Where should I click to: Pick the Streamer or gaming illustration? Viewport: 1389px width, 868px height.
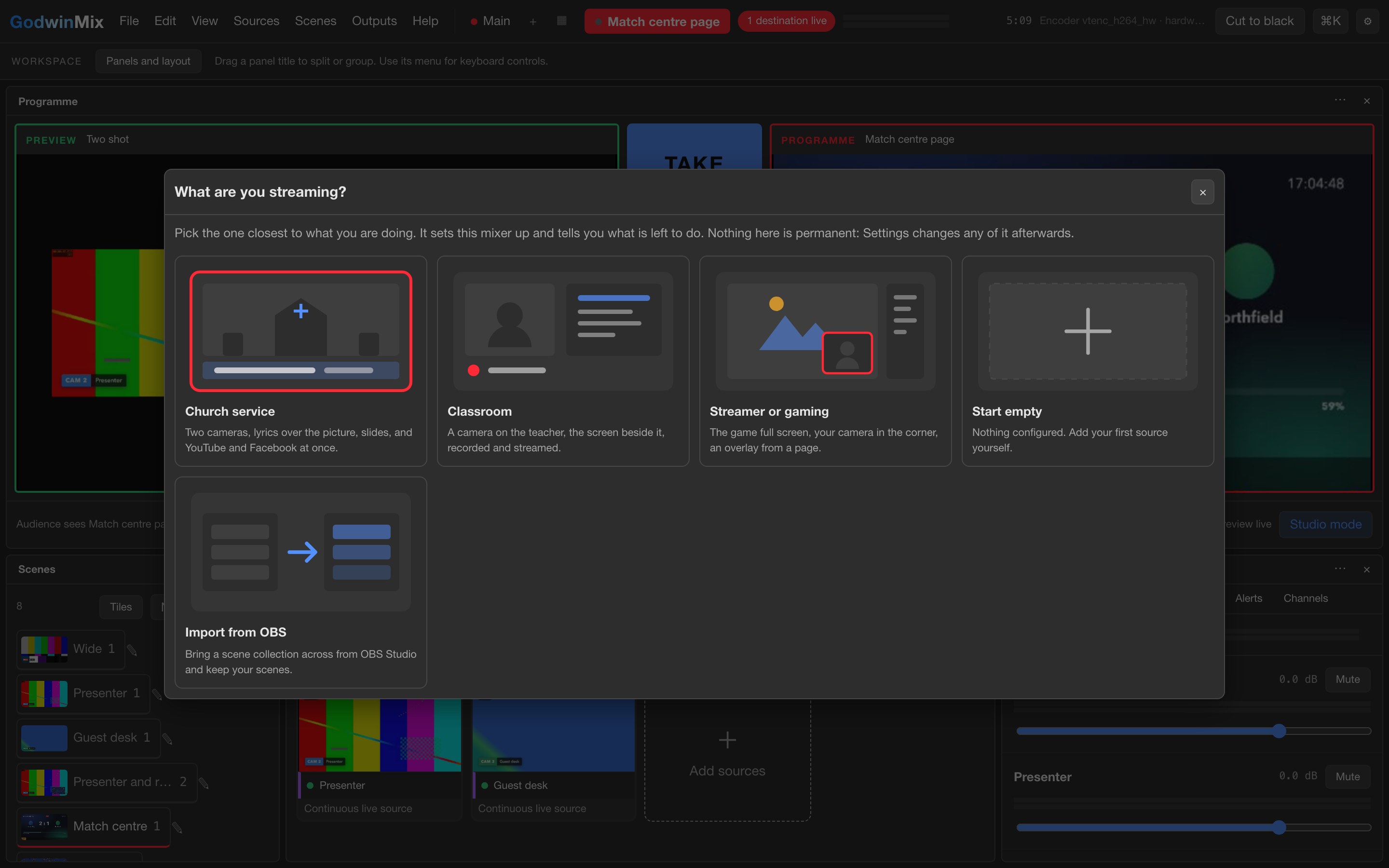[825, 331]
